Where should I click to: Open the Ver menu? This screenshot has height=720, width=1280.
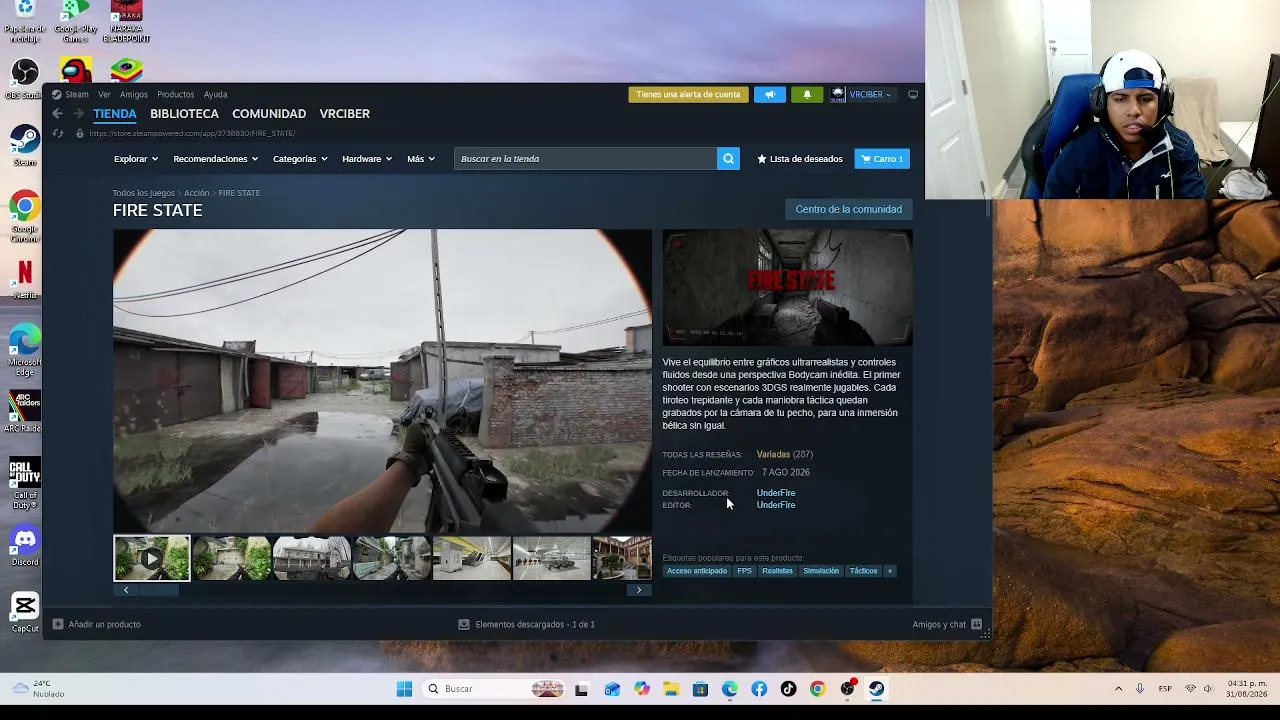[104, 95]
